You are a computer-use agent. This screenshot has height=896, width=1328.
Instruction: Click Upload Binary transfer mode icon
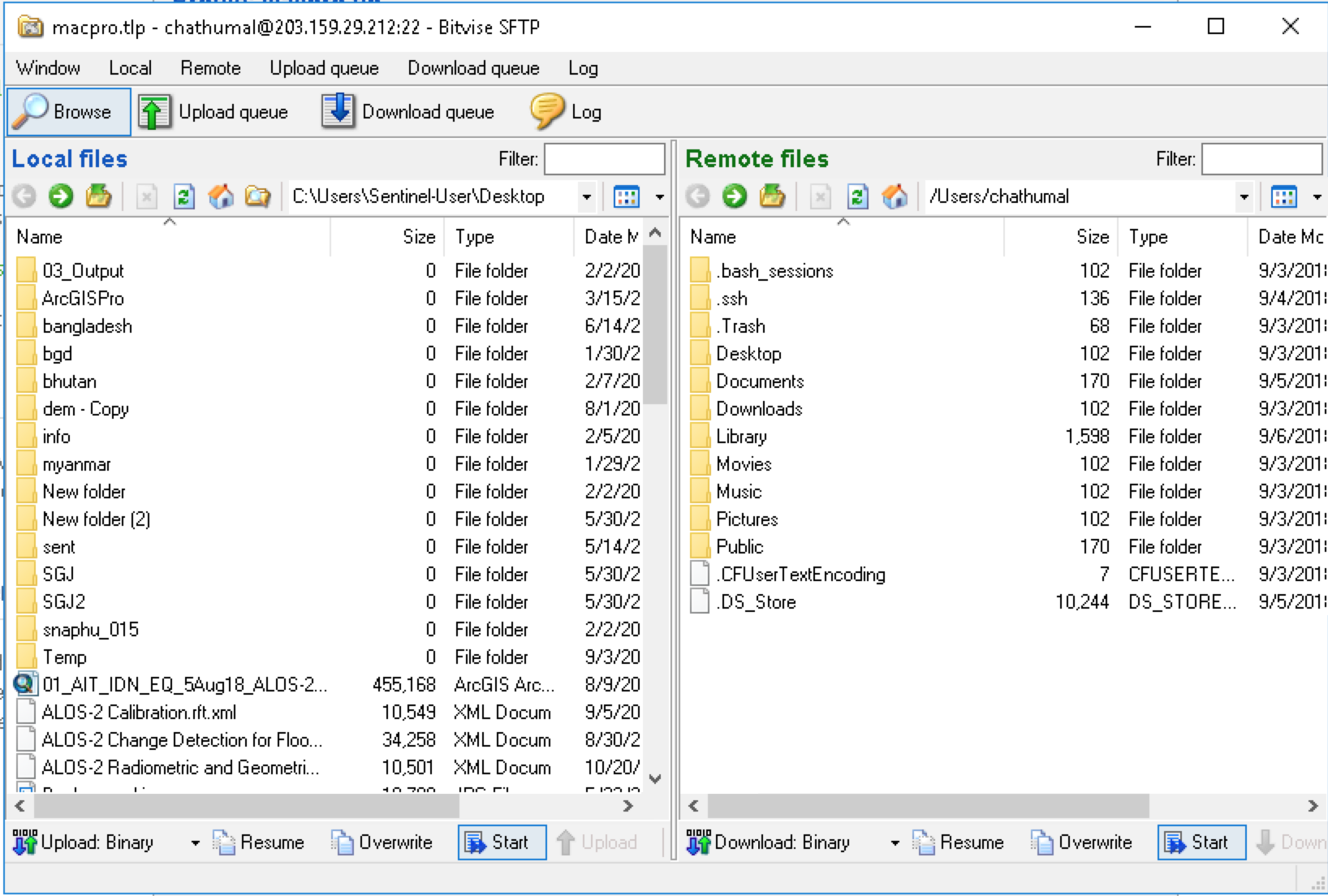coord(24,842)
